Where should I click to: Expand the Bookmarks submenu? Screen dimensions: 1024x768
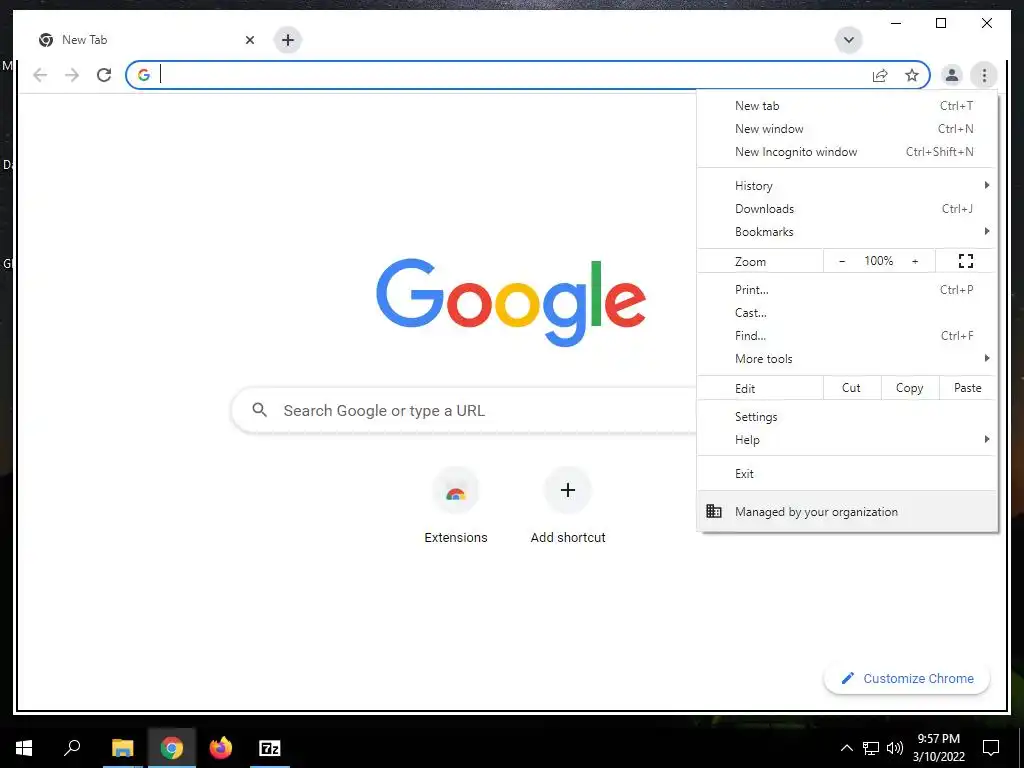(847, 232)
